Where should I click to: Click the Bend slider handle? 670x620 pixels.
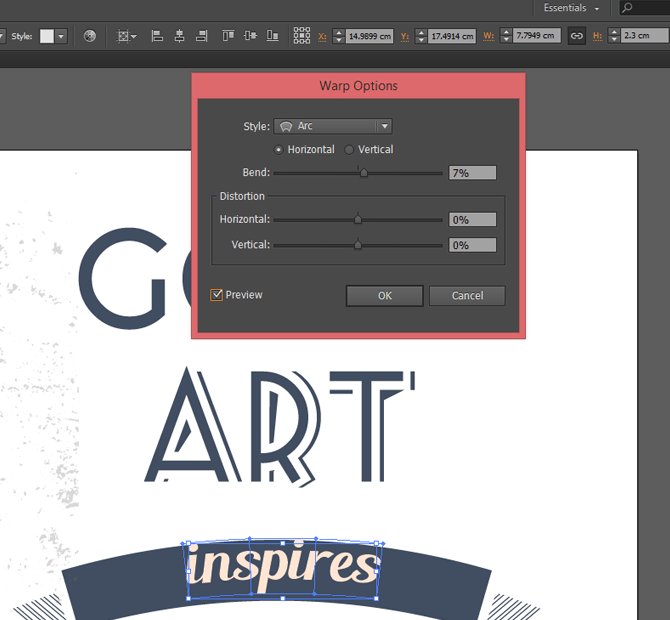364,173
